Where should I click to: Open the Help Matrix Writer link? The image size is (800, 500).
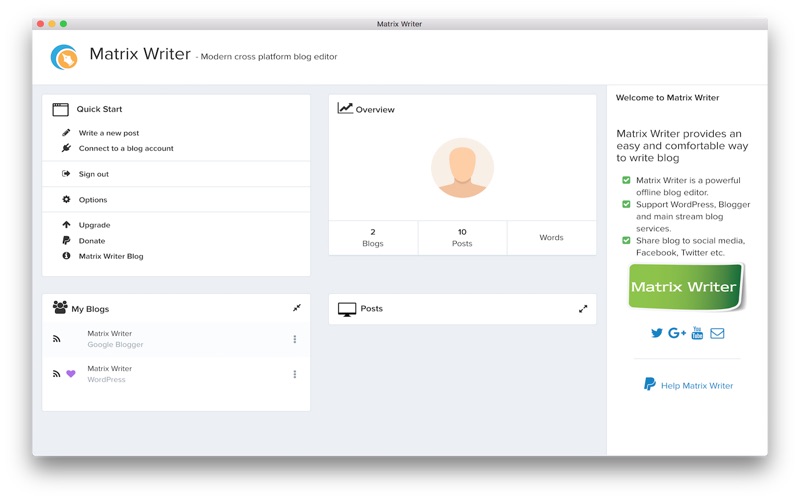pos(697,386)
